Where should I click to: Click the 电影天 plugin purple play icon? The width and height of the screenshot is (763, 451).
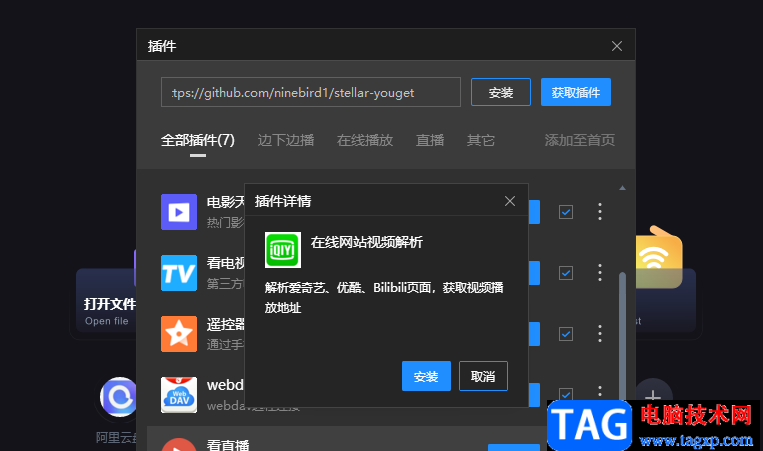[x=179, y=212]
